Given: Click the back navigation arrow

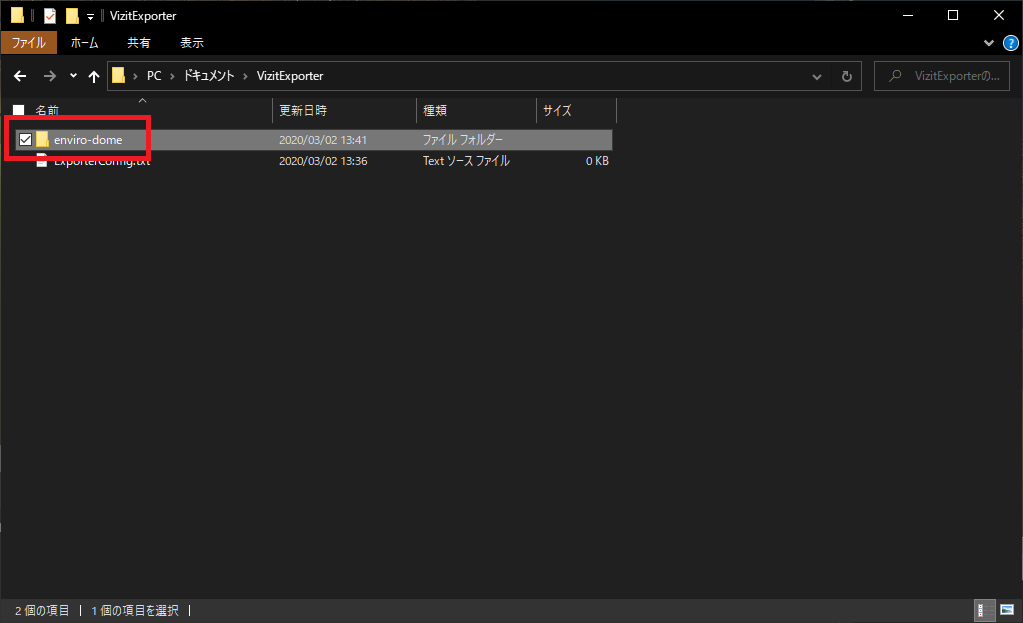Looking at the screenshot, I should (x=20, y=75).
